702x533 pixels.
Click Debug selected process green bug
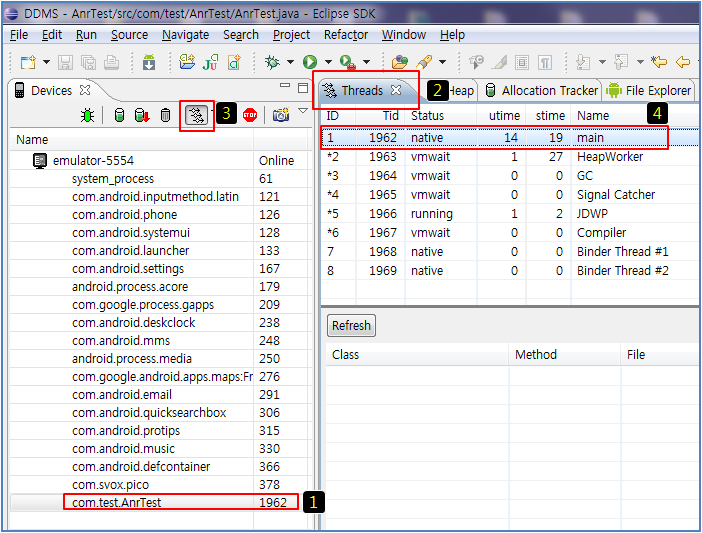(87, 115)
